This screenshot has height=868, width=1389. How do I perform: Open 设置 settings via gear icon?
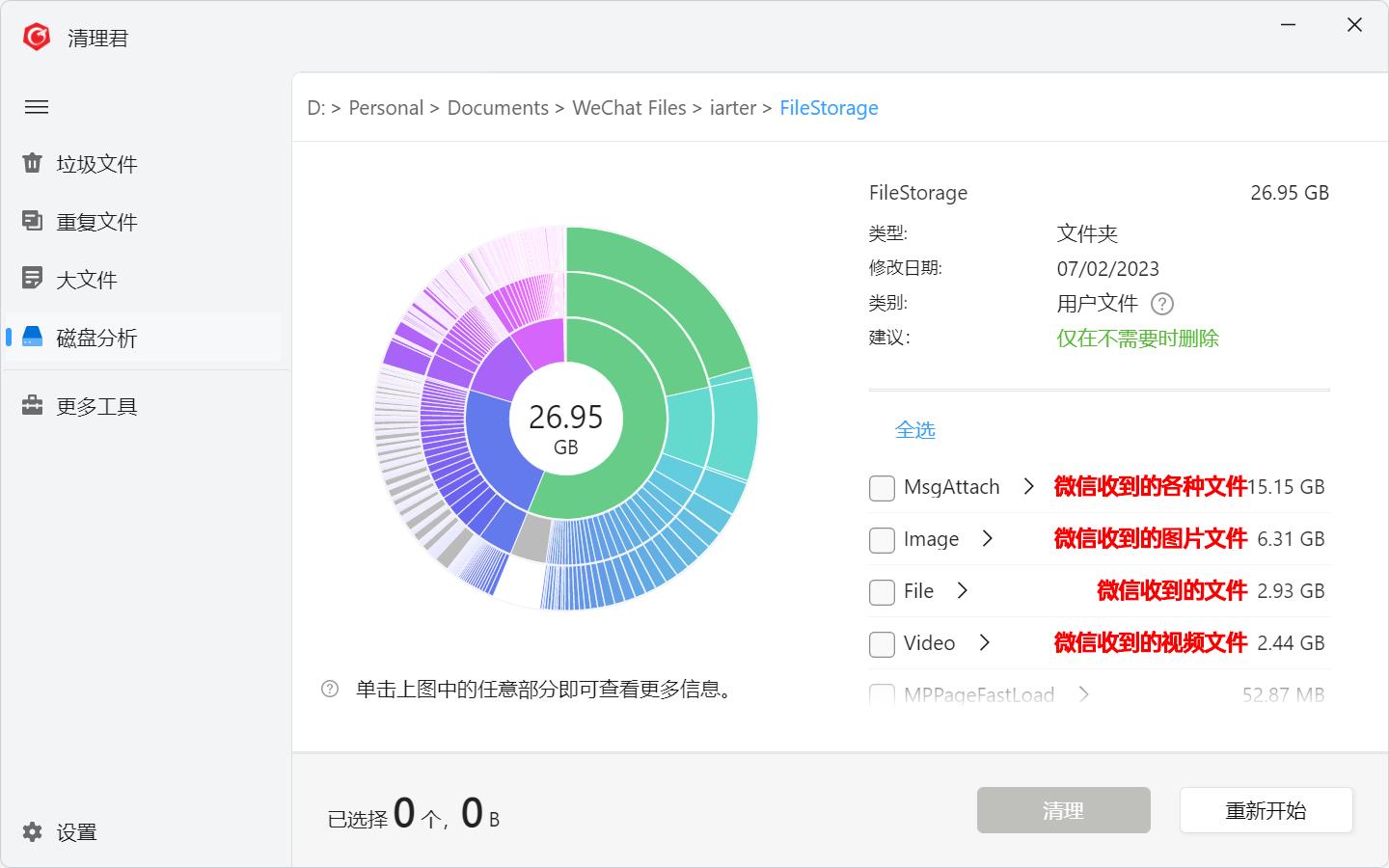point(33,831)
